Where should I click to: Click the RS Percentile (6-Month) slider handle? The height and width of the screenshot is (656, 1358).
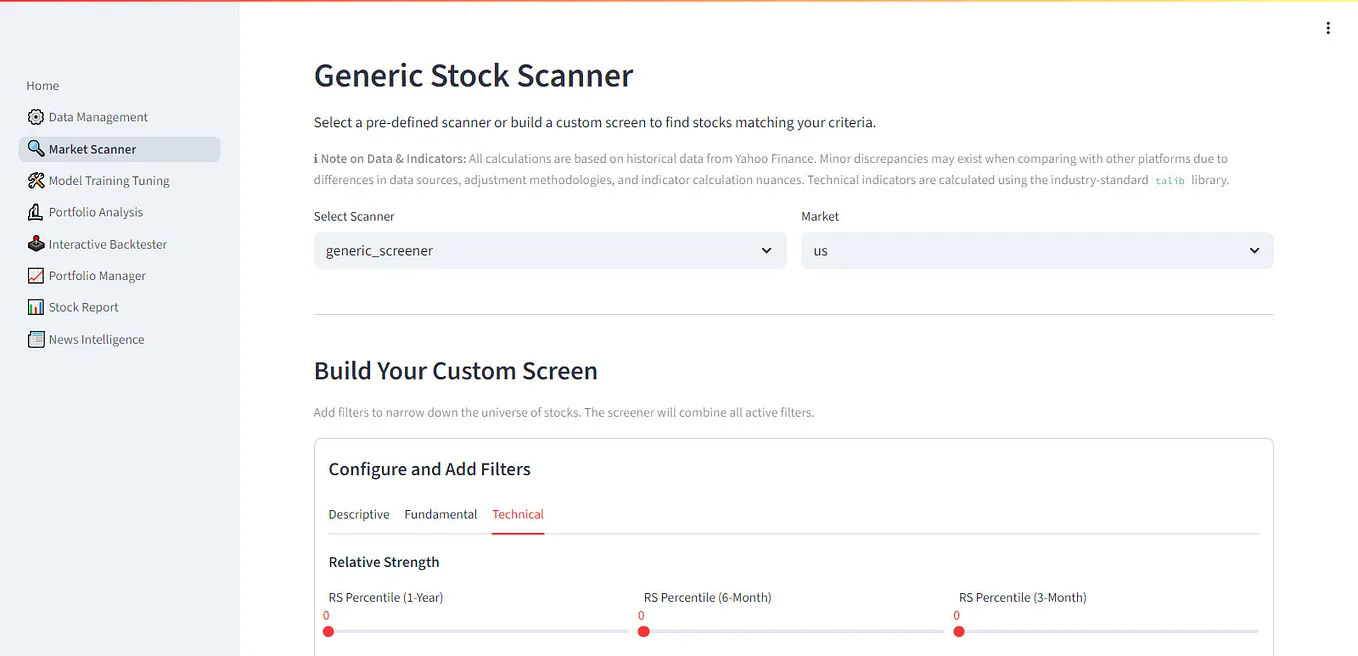pyautogui.click(x=643, y=631)
